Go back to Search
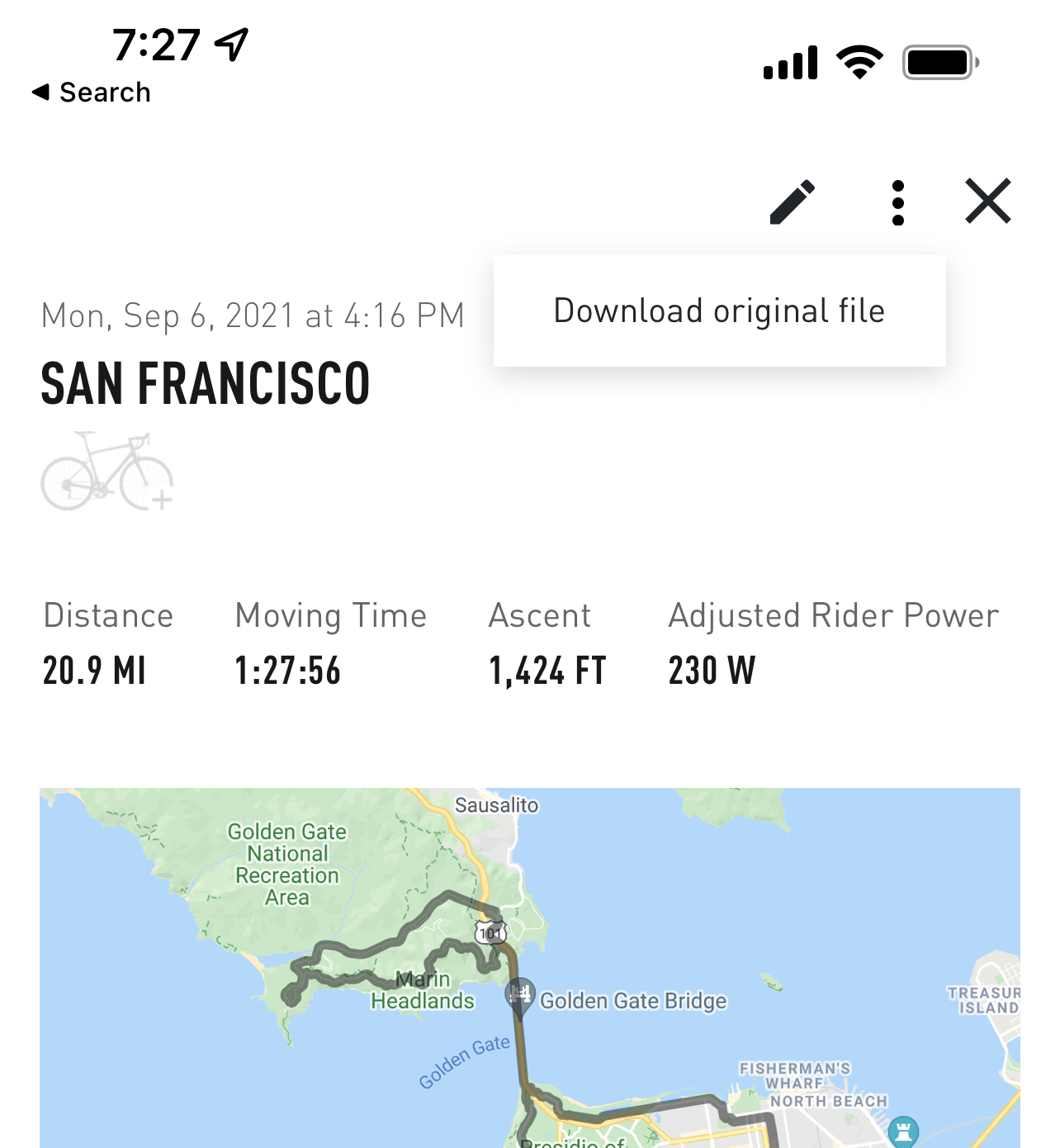 (x=92, y=92)
